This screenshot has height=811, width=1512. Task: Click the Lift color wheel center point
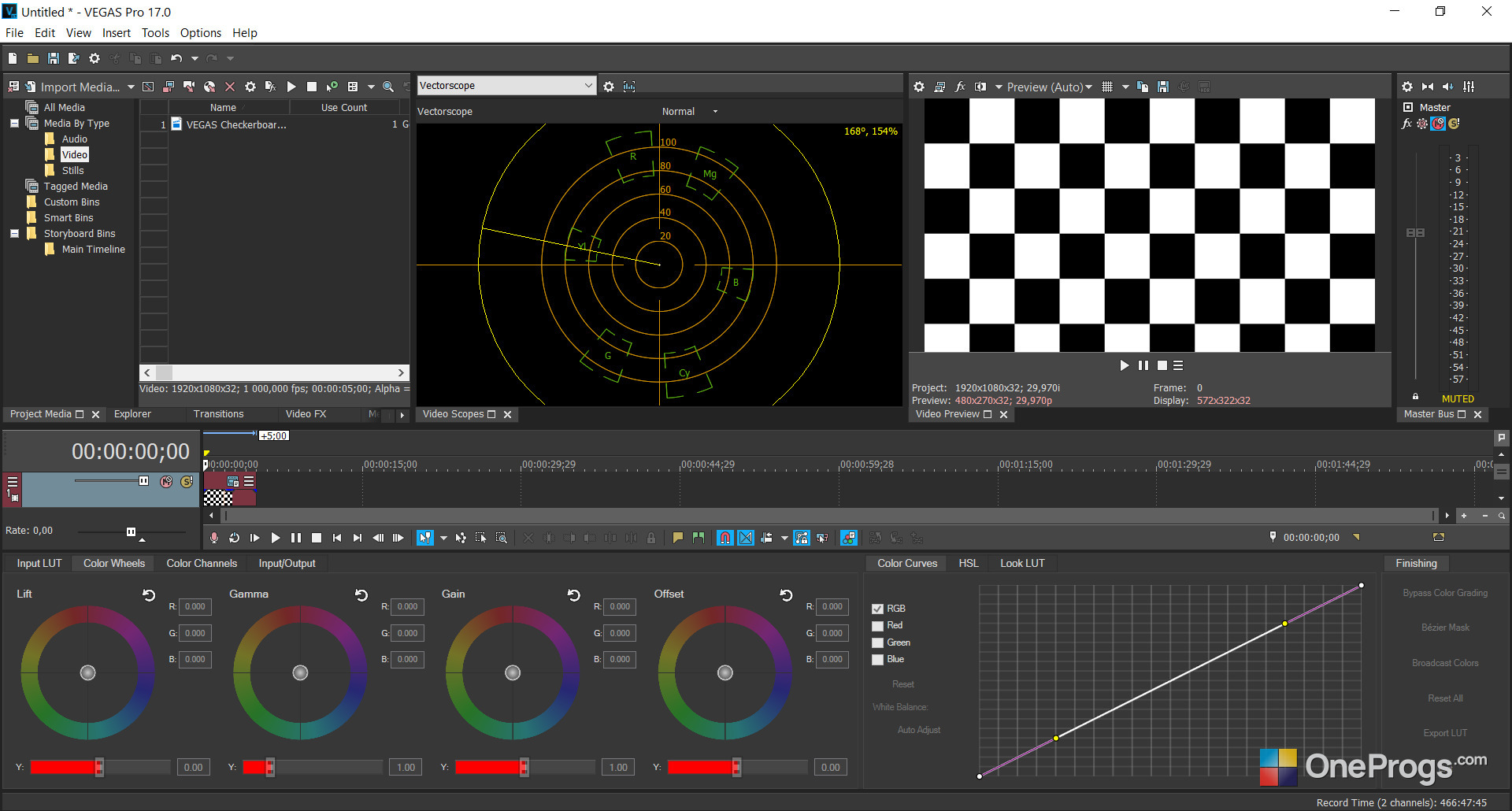click(x=87, y=672)
